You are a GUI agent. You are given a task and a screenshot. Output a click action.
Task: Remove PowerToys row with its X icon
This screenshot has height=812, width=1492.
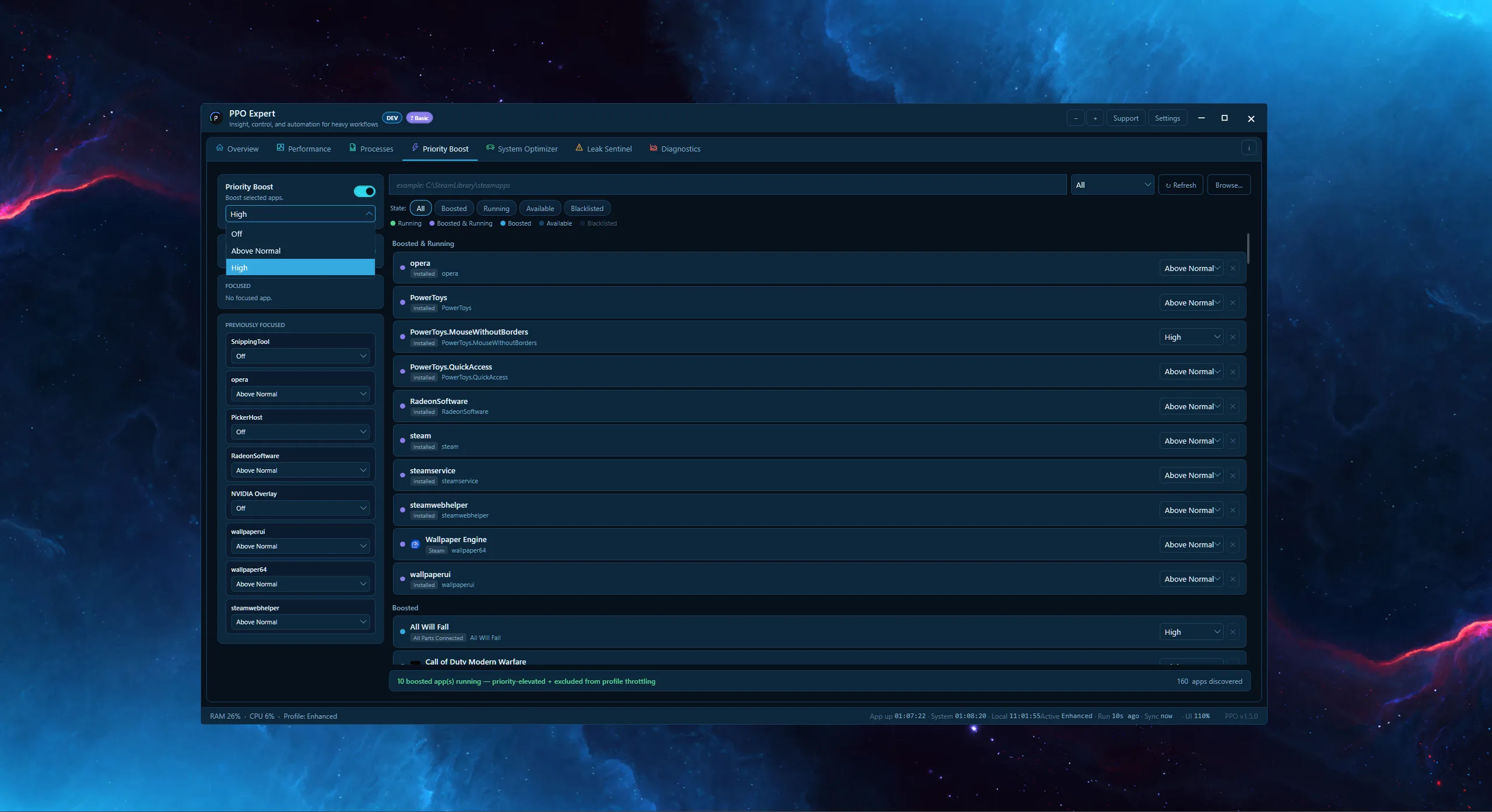tap(1233, 303)
